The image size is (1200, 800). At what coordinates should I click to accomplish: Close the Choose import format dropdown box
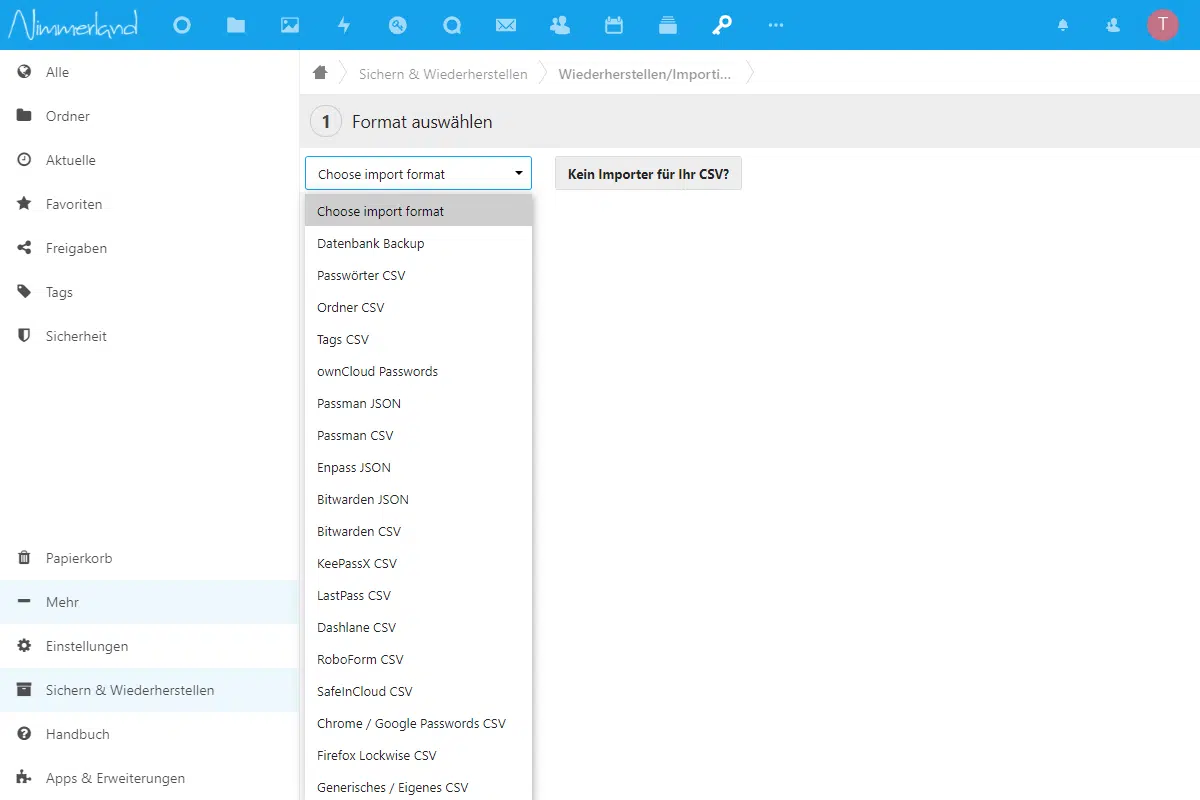[418, 173]
